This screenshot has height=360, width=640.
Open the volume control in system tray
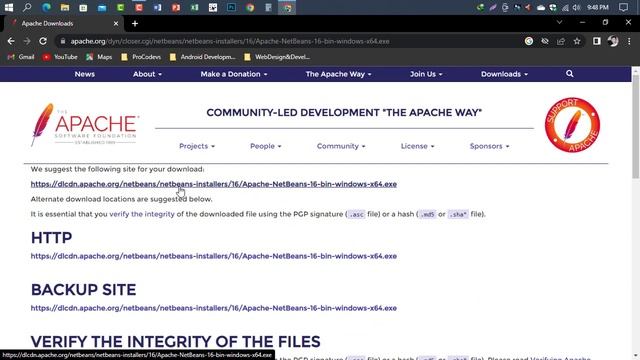point(576,7)
